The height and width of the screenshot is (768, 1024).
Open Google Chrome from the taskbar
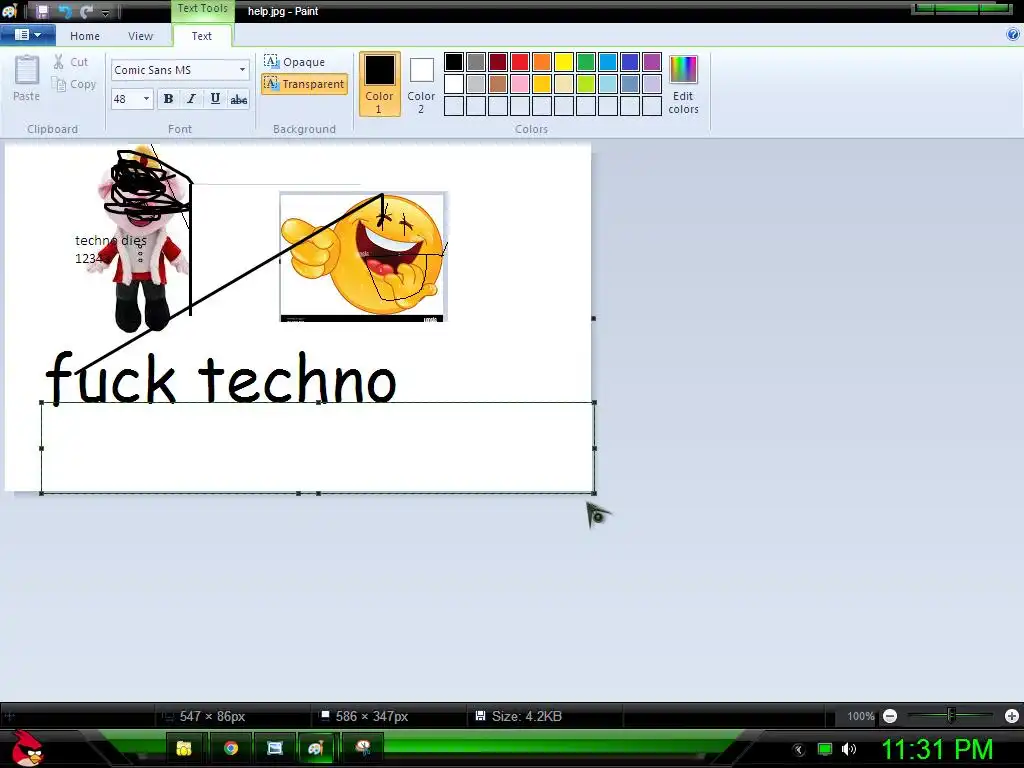coord(231,748)
